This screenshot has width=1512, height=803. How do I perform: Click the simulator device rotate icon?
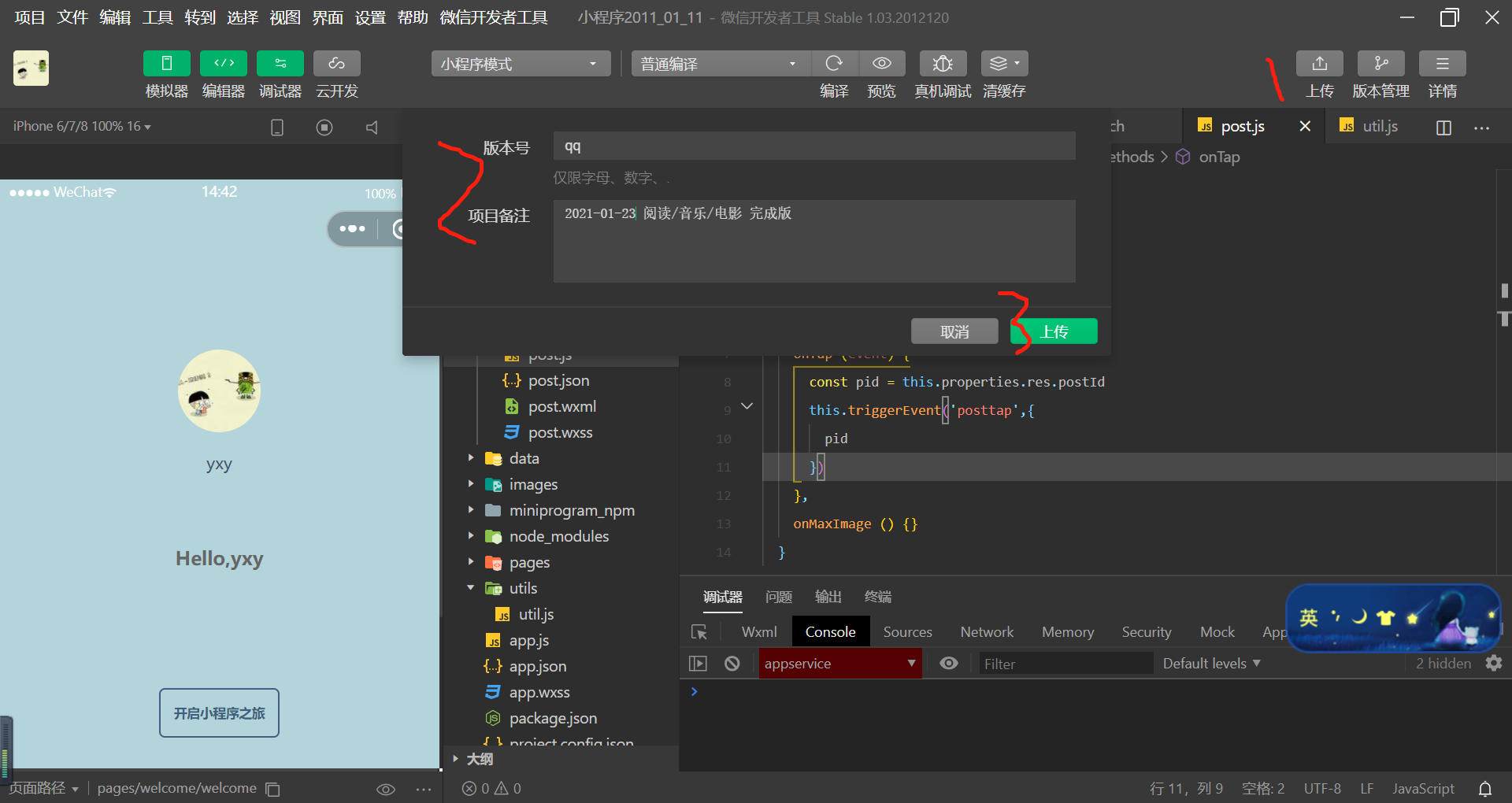point(277,127)
